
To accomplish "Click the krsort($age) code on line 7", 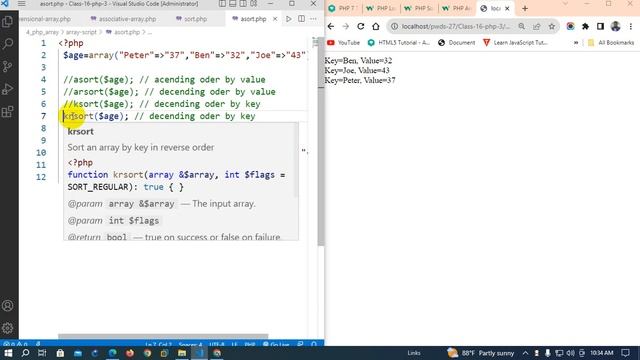I will click(x=96, y=116).
